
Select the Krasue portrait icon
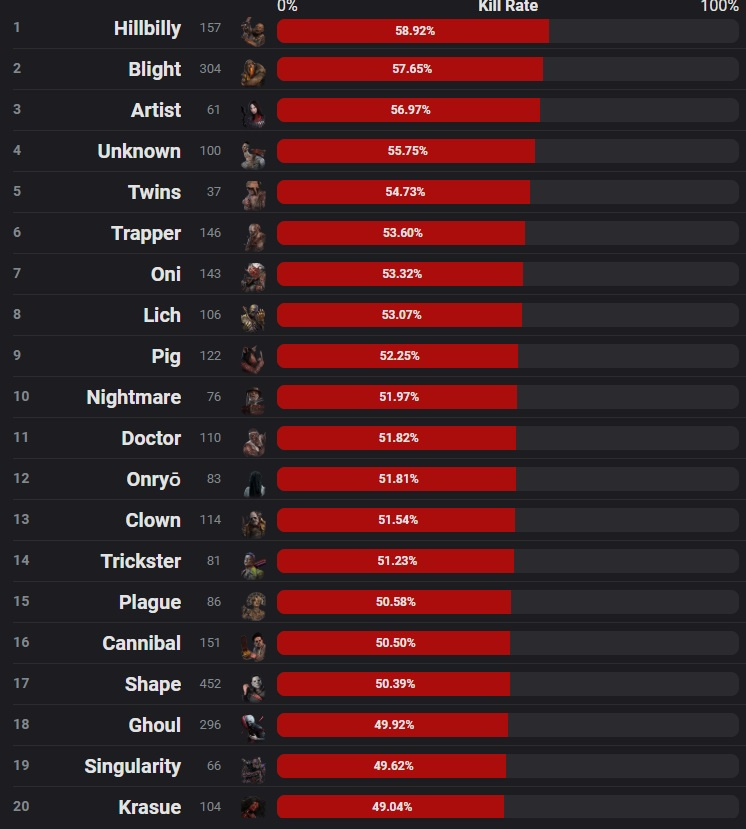(253, 808)
